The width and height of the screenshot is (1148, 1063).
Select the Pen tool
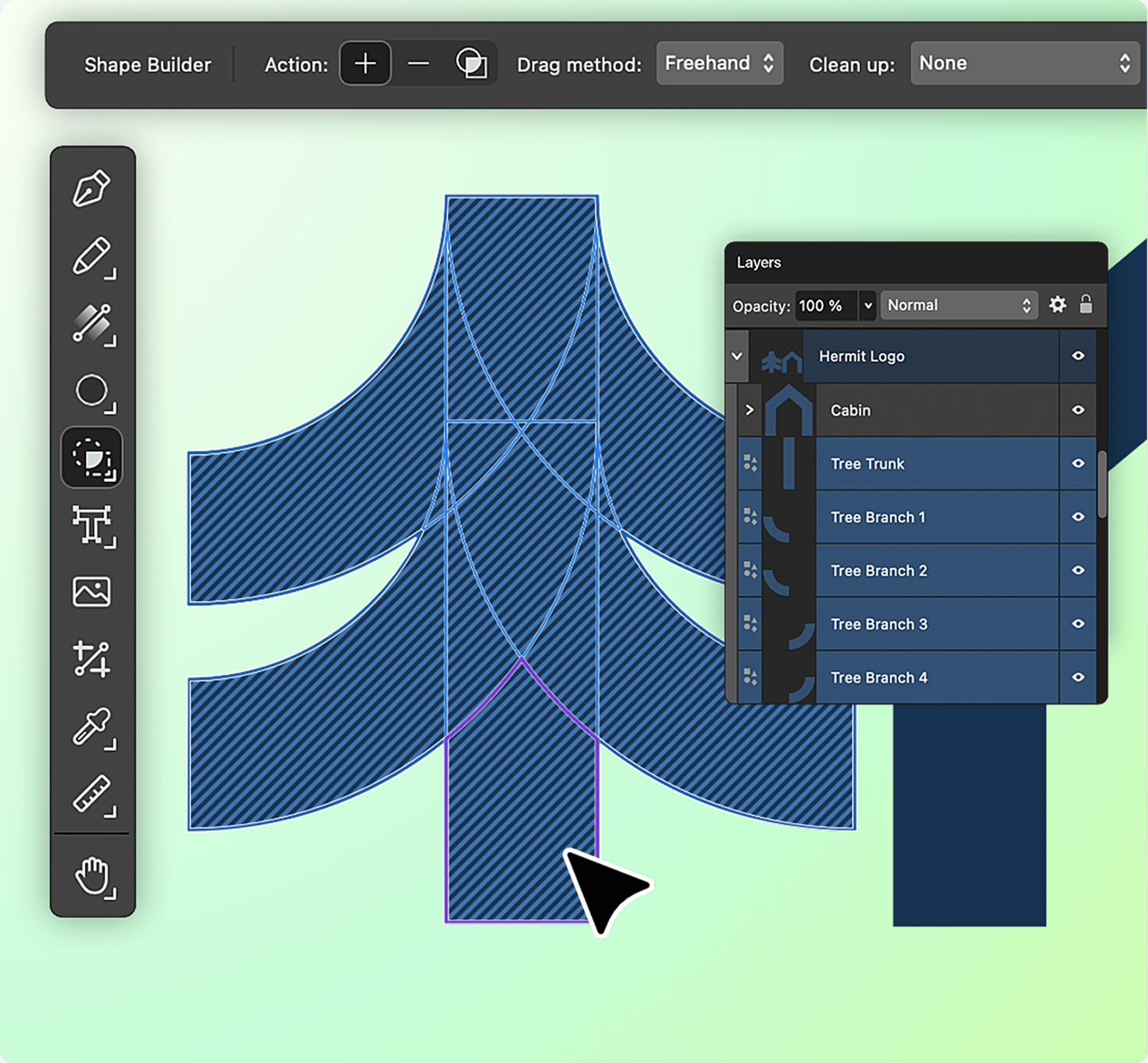tap(92, 189)
